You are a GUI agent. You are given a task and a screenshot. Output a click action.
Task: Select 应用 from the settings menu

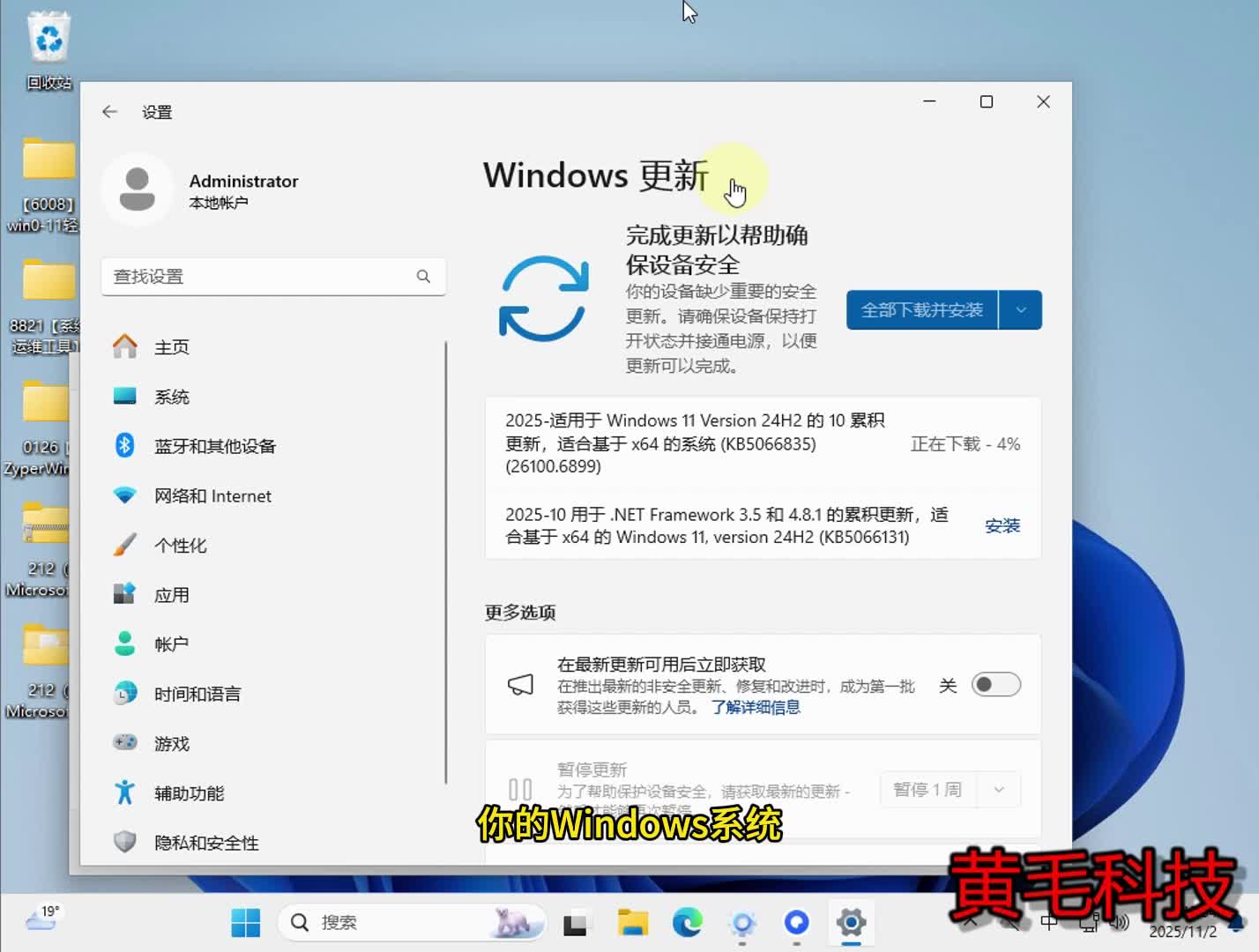(173, 594)
